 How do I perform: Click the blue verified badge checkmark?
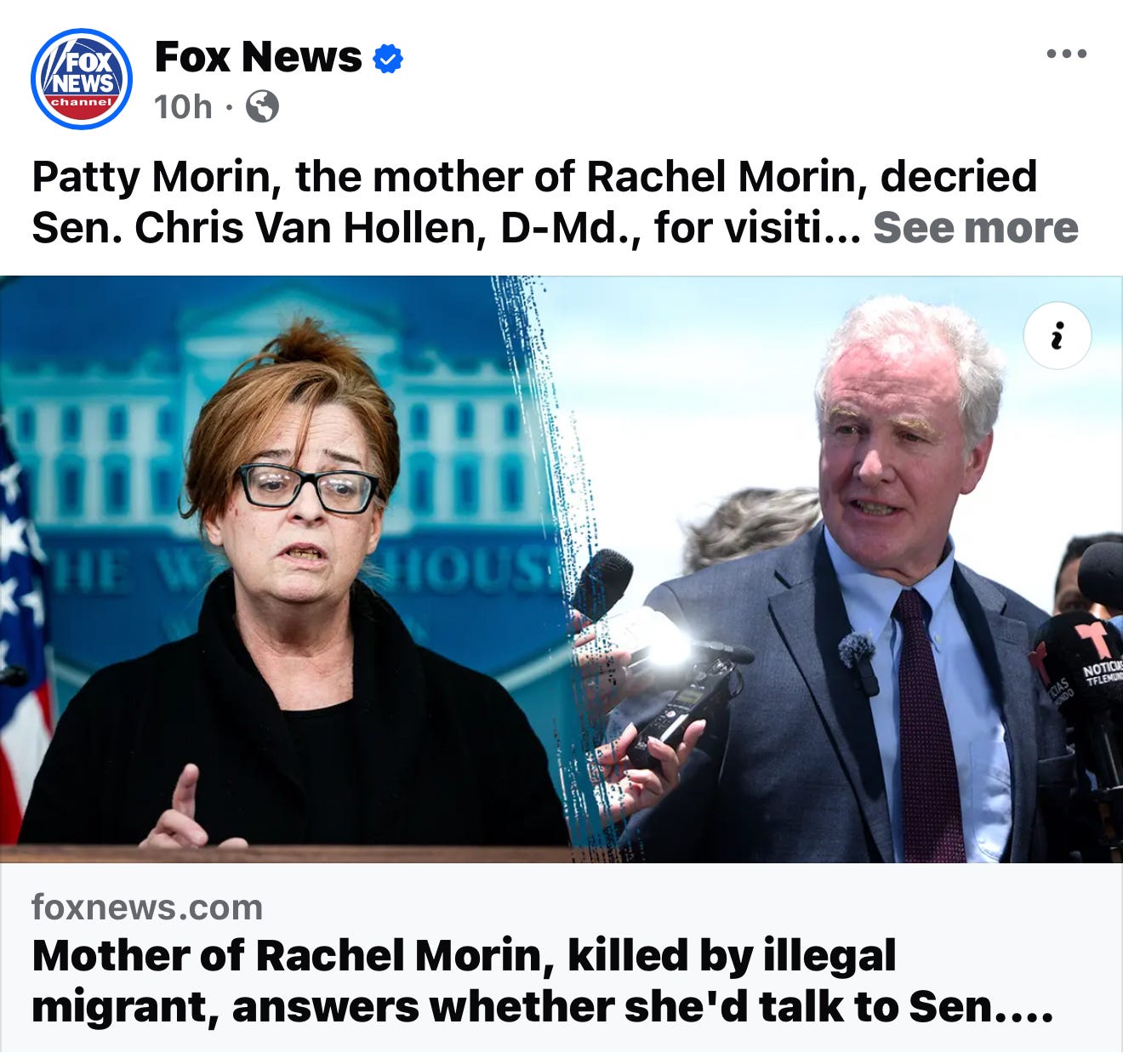click(388, 59)
